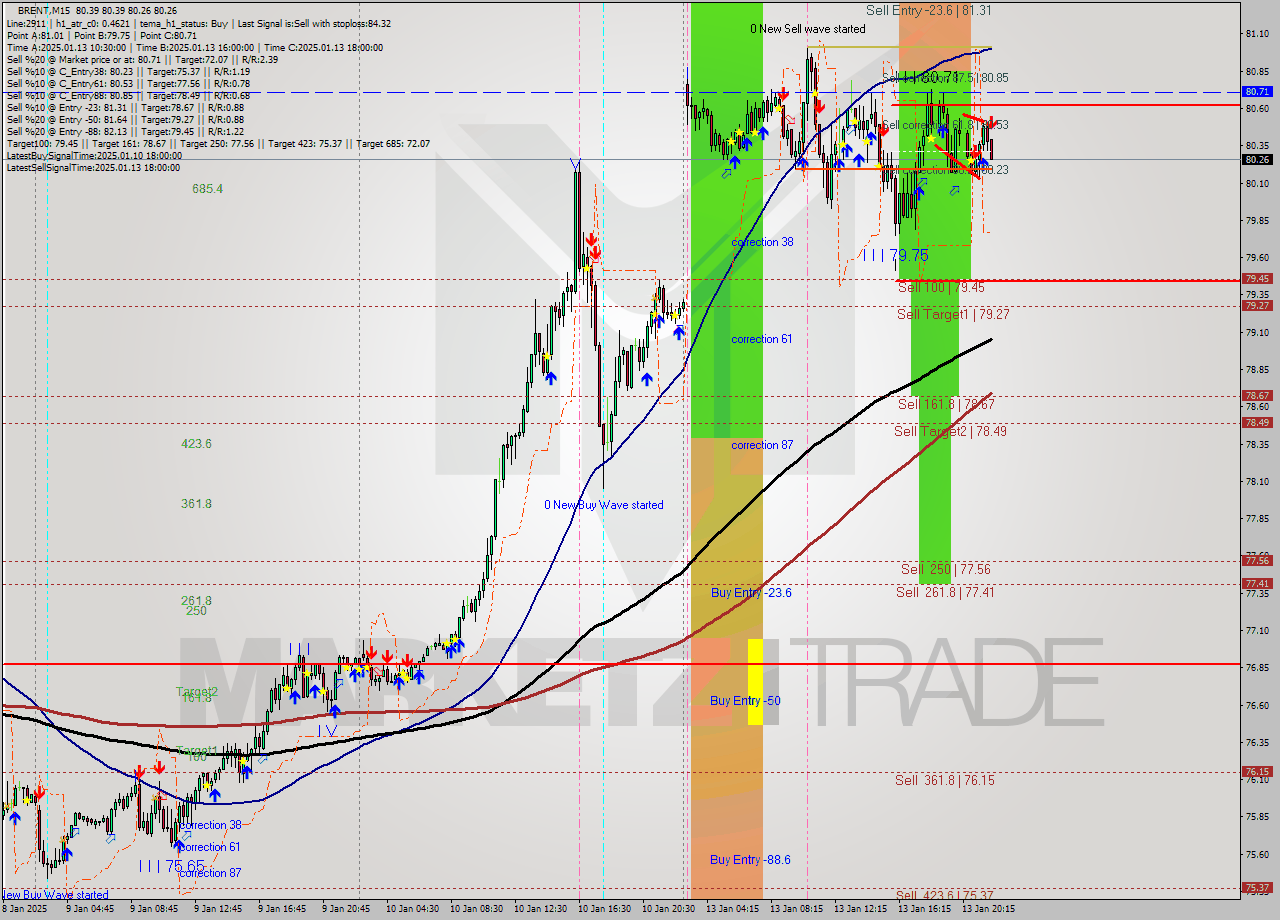Select the 361.8 Fibonacci level text
Viewport: 1280px width, 920px height.
tap(196, 504)
